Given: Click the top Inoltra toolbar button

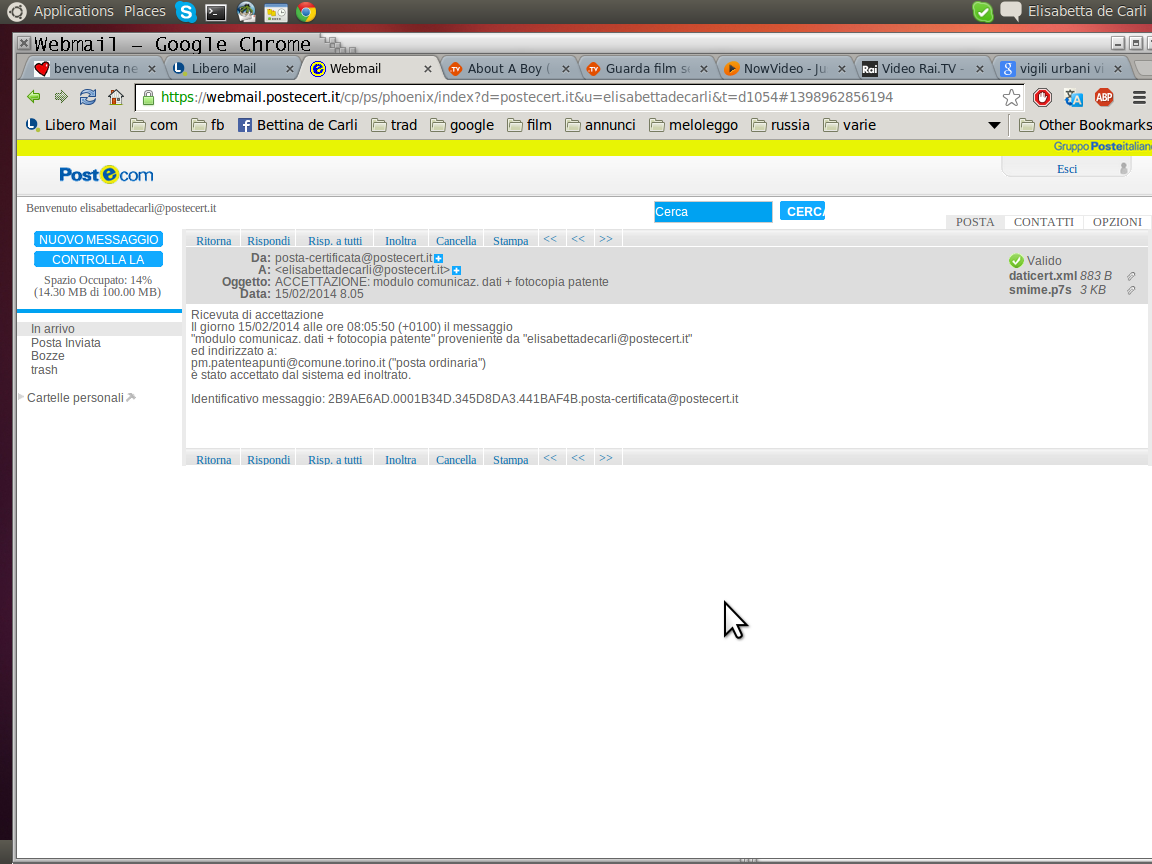Looking at the screenshot, I should (x=400, y=241).
